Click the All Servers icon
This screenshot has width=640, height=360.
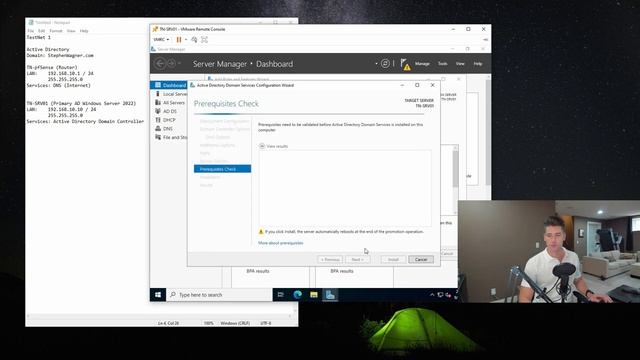click(x=158, y=102)
